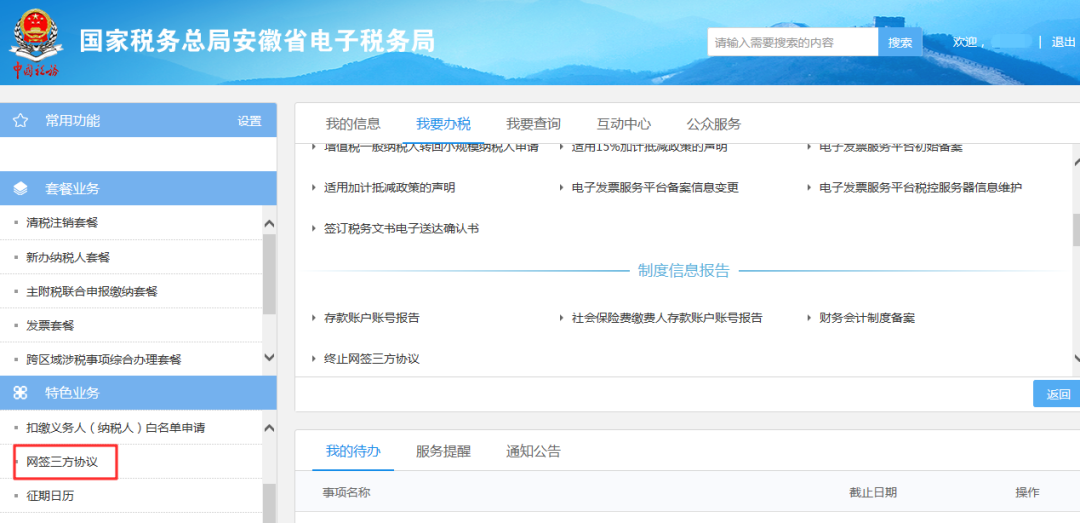Viewport: 1080px width, 523px height.
Task: Open 主附税联合申报缴纳套餐
Action: (92, 291)
